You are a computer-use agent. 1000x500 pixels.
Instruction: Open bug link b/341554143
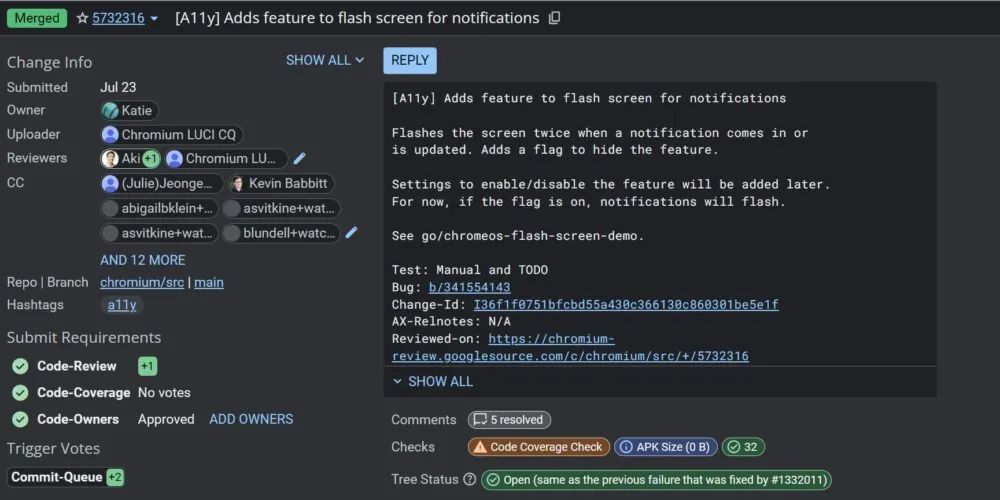[469, 287]
